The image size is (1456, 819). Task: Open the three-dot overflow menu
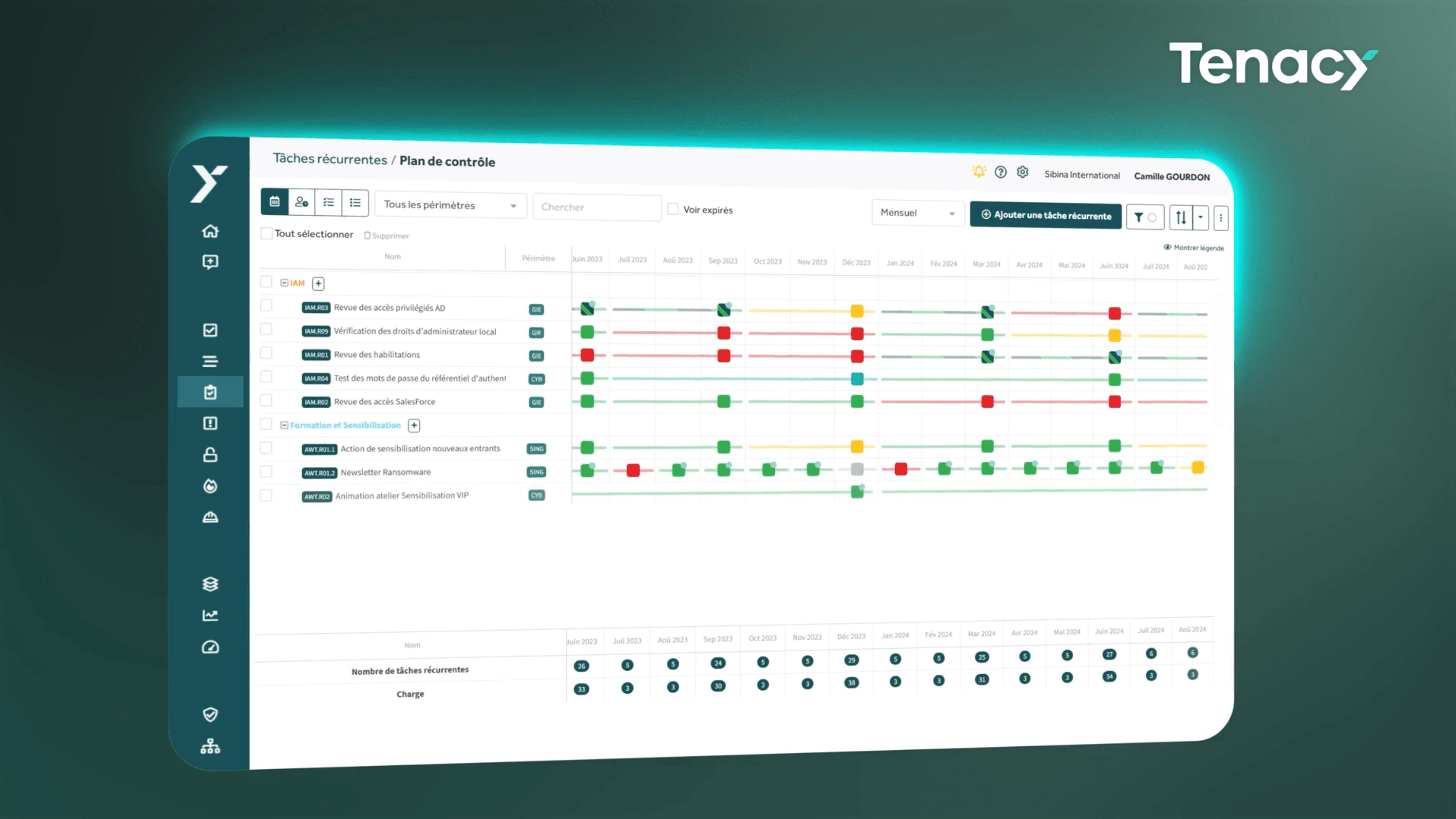click(x=1221, y=217)
